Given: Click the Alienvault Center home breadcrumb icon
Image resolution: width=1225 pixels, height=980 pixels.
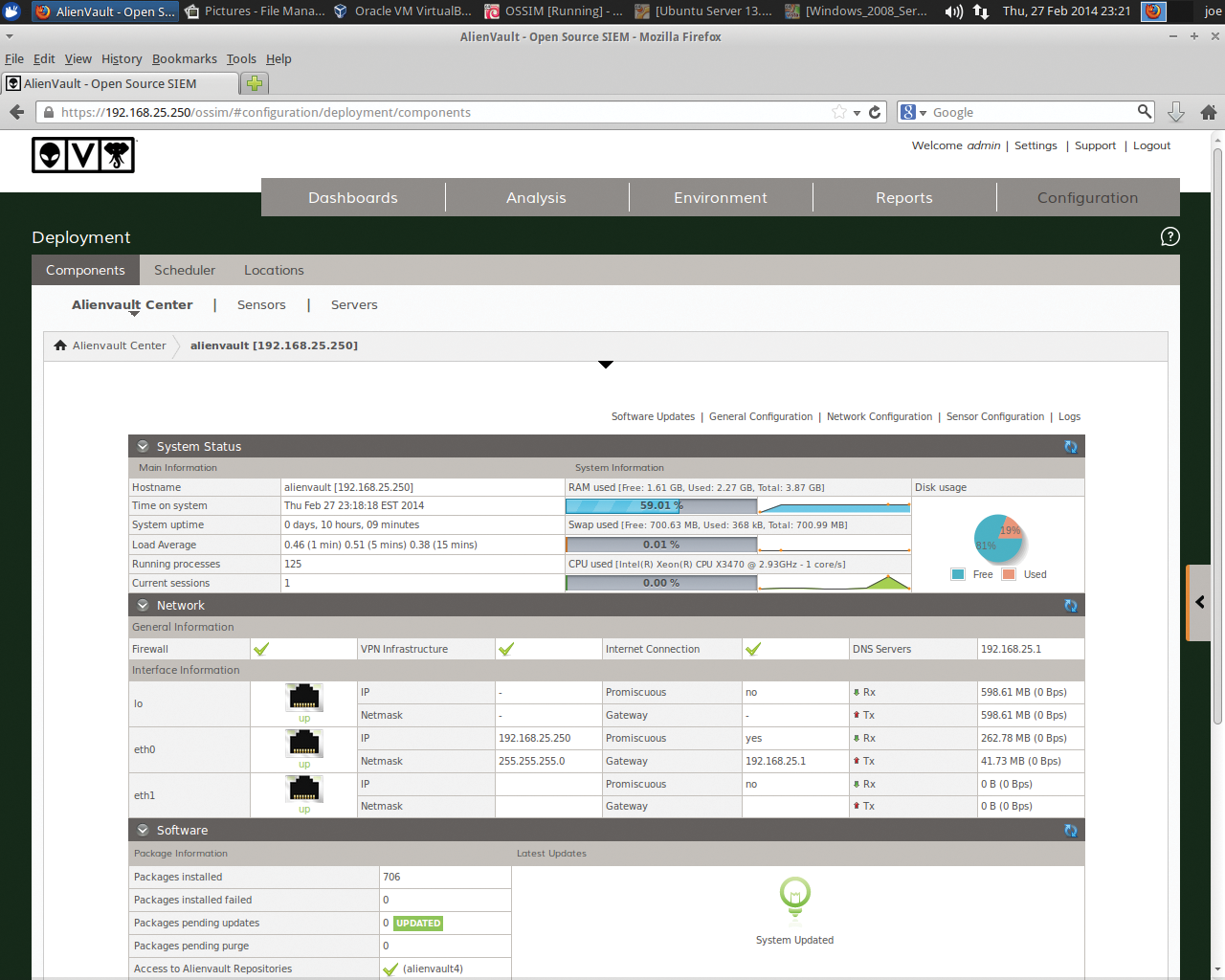Looking at the screenshot, I should point(60,345).
